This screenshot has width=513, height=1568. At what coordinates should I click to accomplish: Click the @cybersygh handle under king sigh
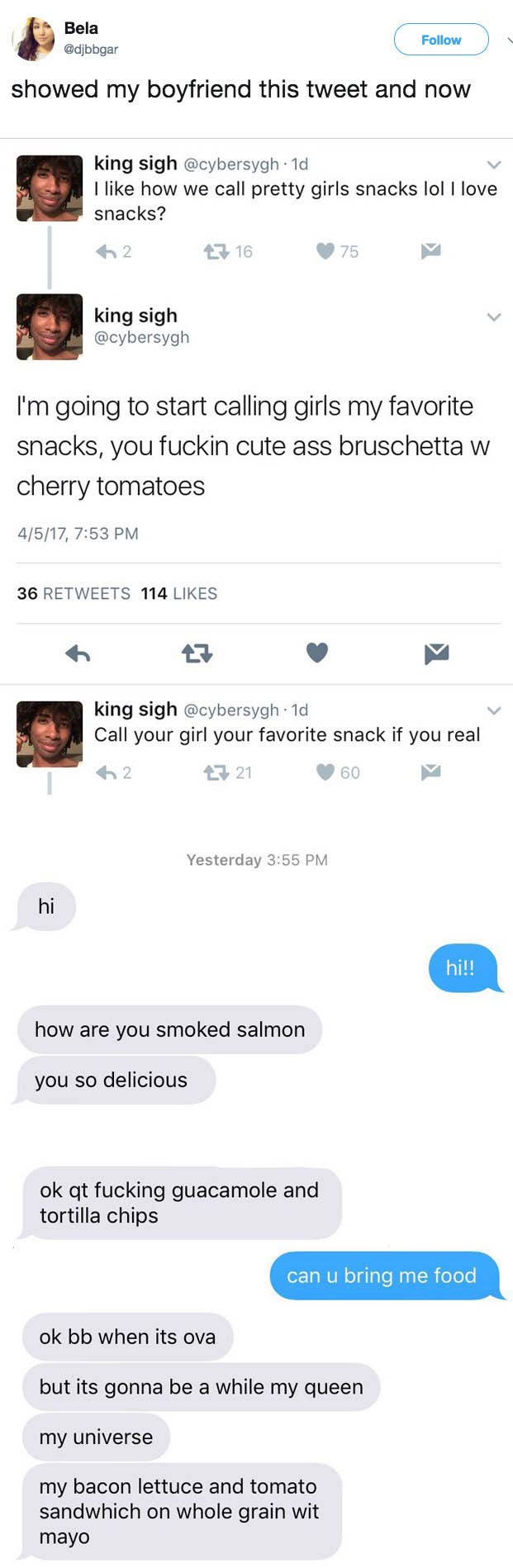tap(142, 337)
